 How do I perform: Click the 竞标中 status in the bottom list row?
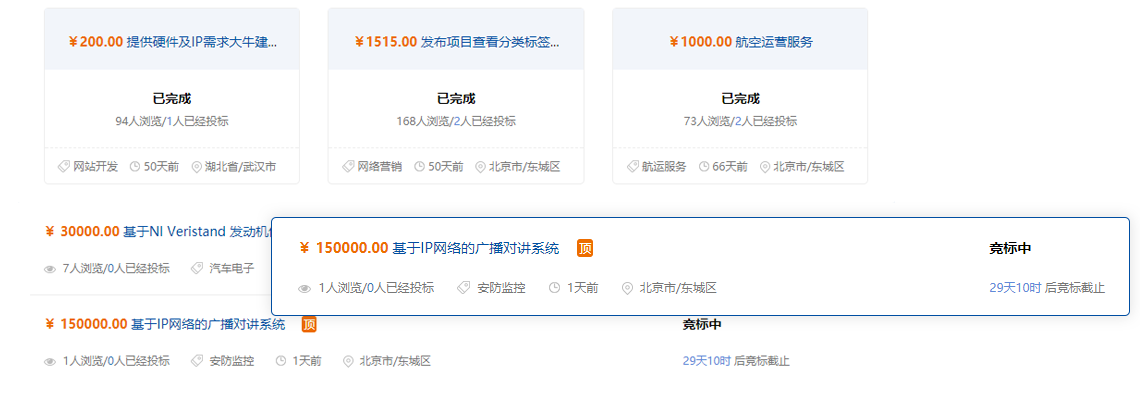coord(702,324)
